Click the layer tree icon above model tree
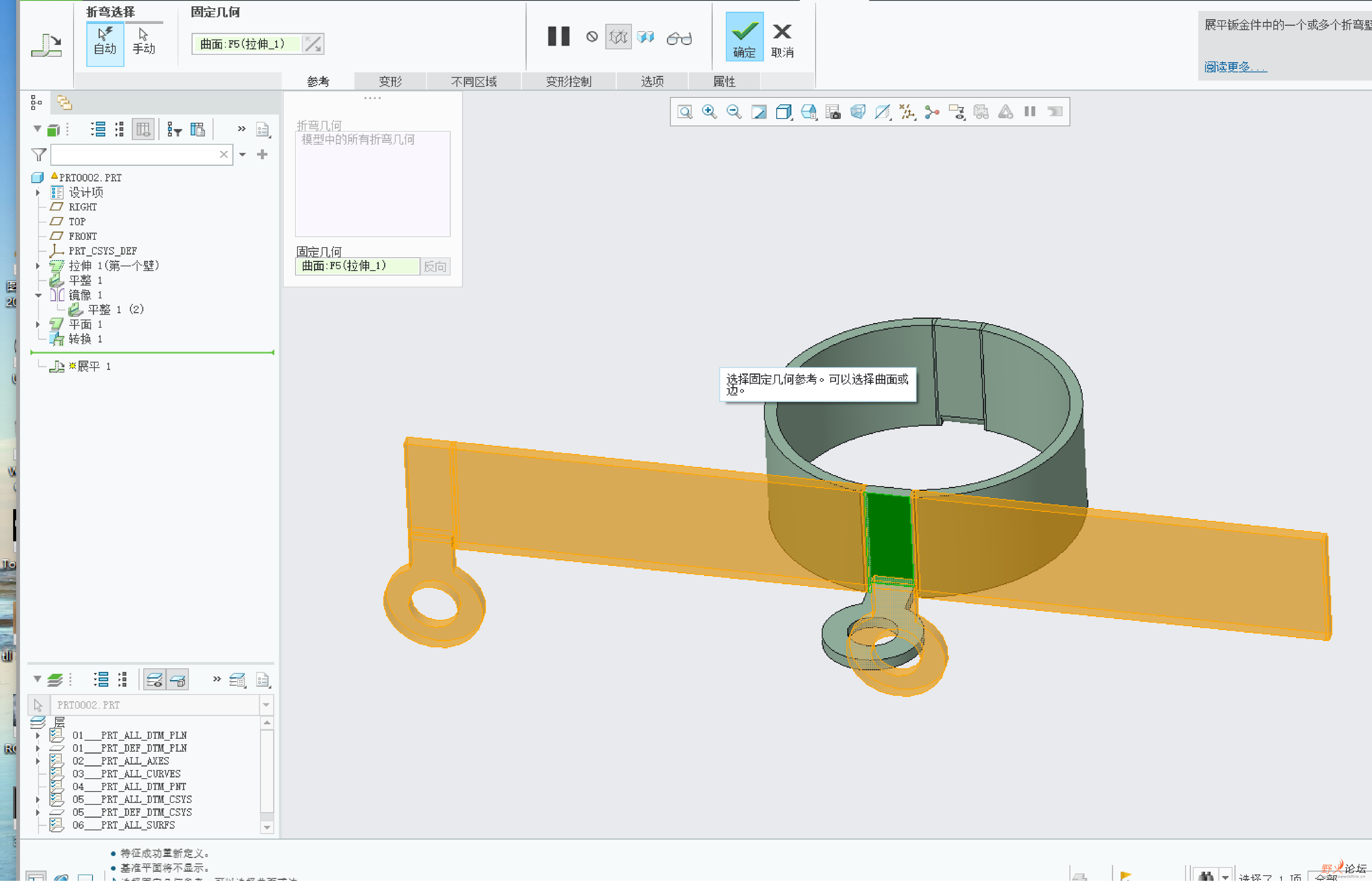 pos(64,102)
